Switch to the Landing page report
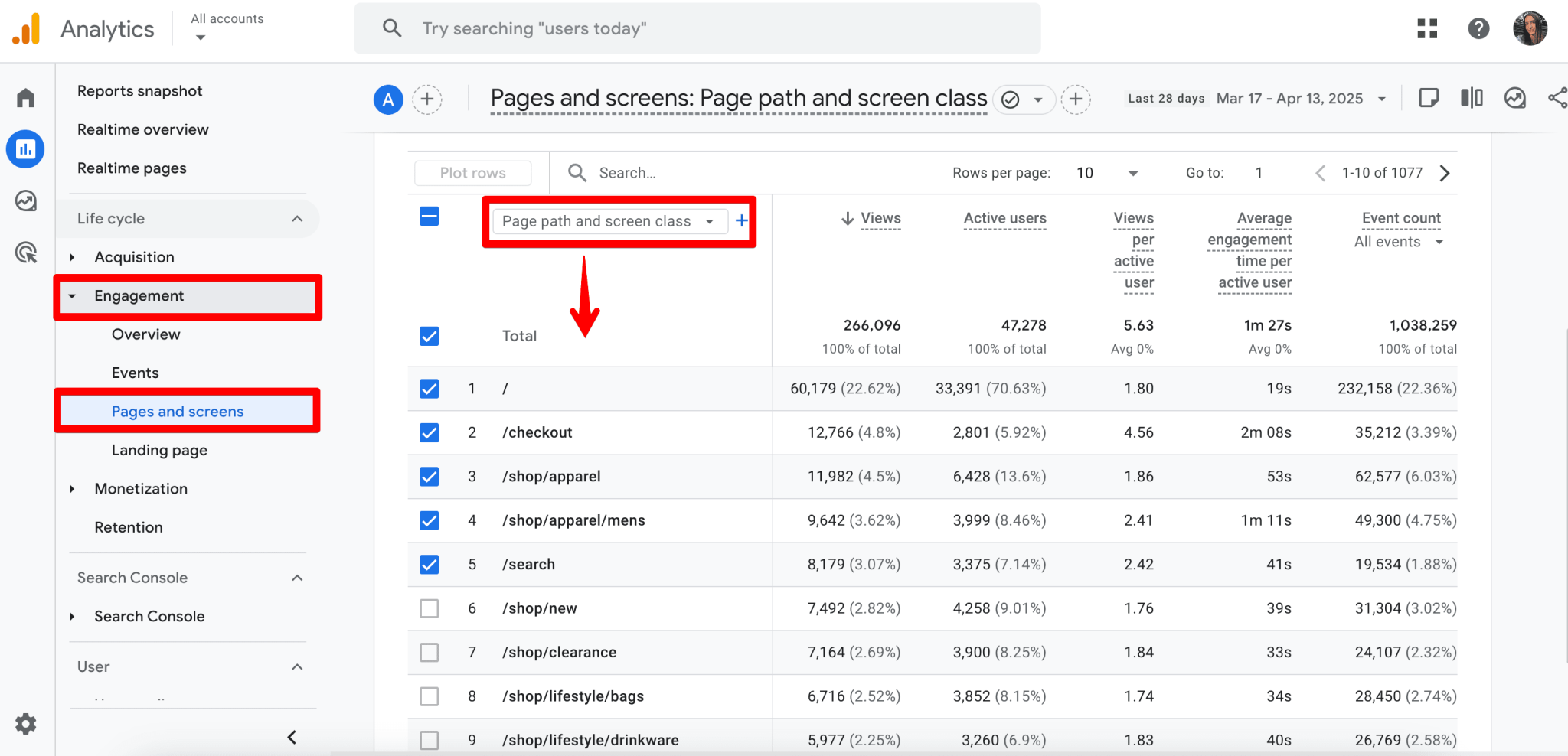1568x756 pixels. (x=159, y=450)
